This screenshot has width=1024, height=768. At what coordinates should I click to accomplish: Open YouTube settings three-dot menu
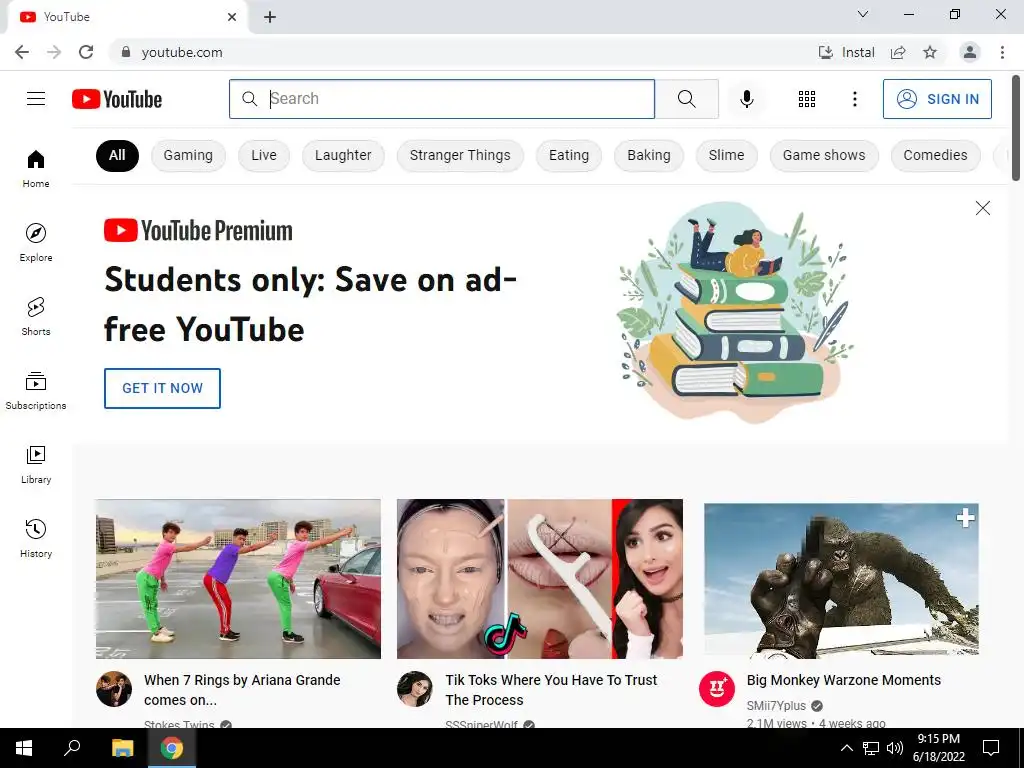pos(854,99)
